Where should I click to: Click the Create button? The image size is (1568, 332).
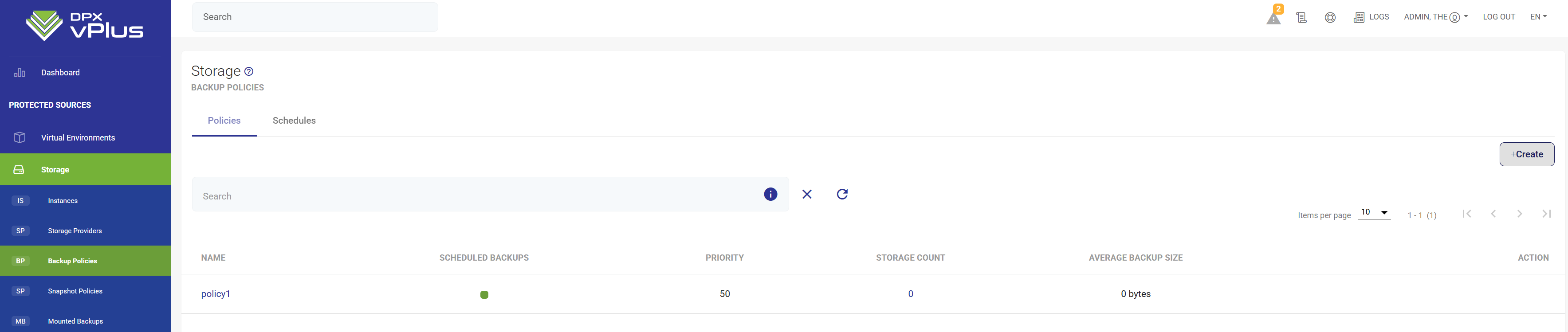pyautogui.click(x=1526, y=154)
